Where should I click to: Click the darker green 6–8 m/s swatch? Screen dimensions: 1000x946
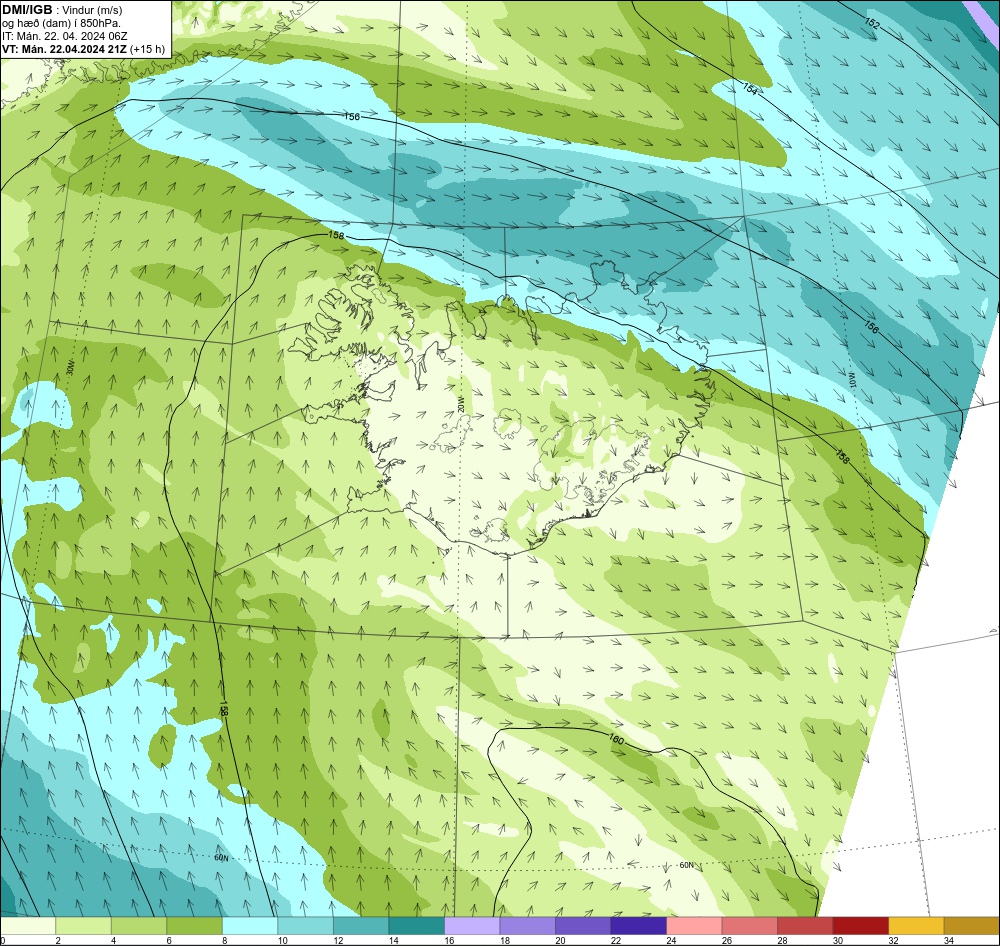point(195,926)
